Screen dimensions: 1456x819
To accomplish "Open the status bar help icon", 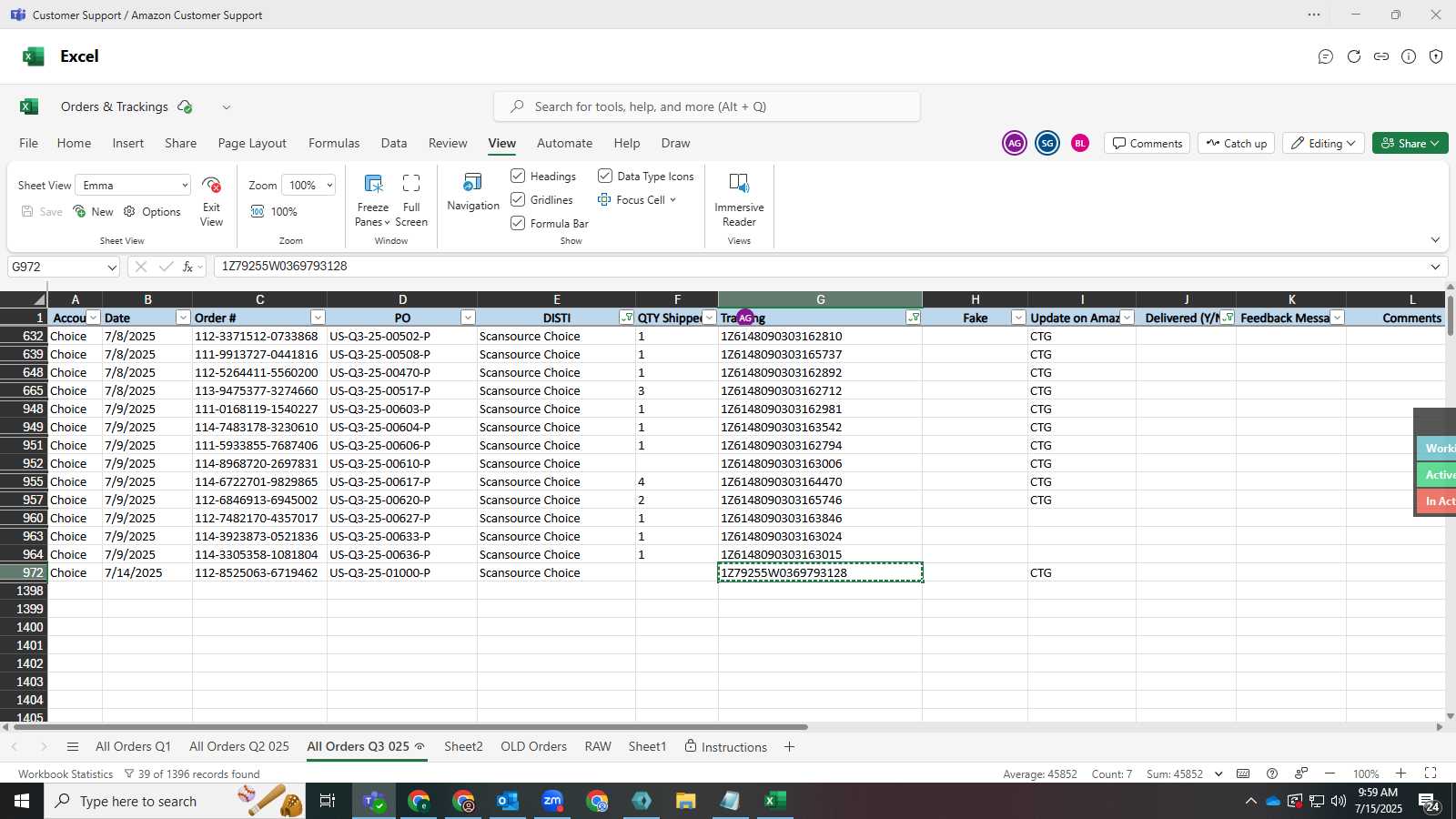I will click(1272, 773).
